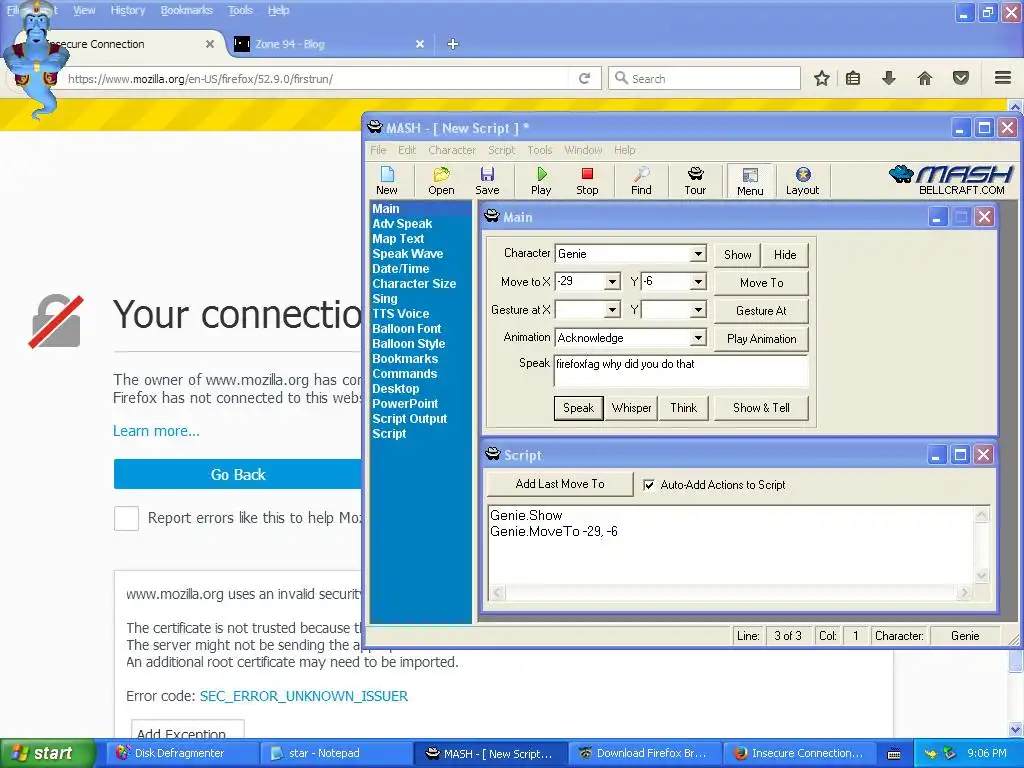
Task: Open Firefox downloads arrow icon
Action: tap(889, 78)
